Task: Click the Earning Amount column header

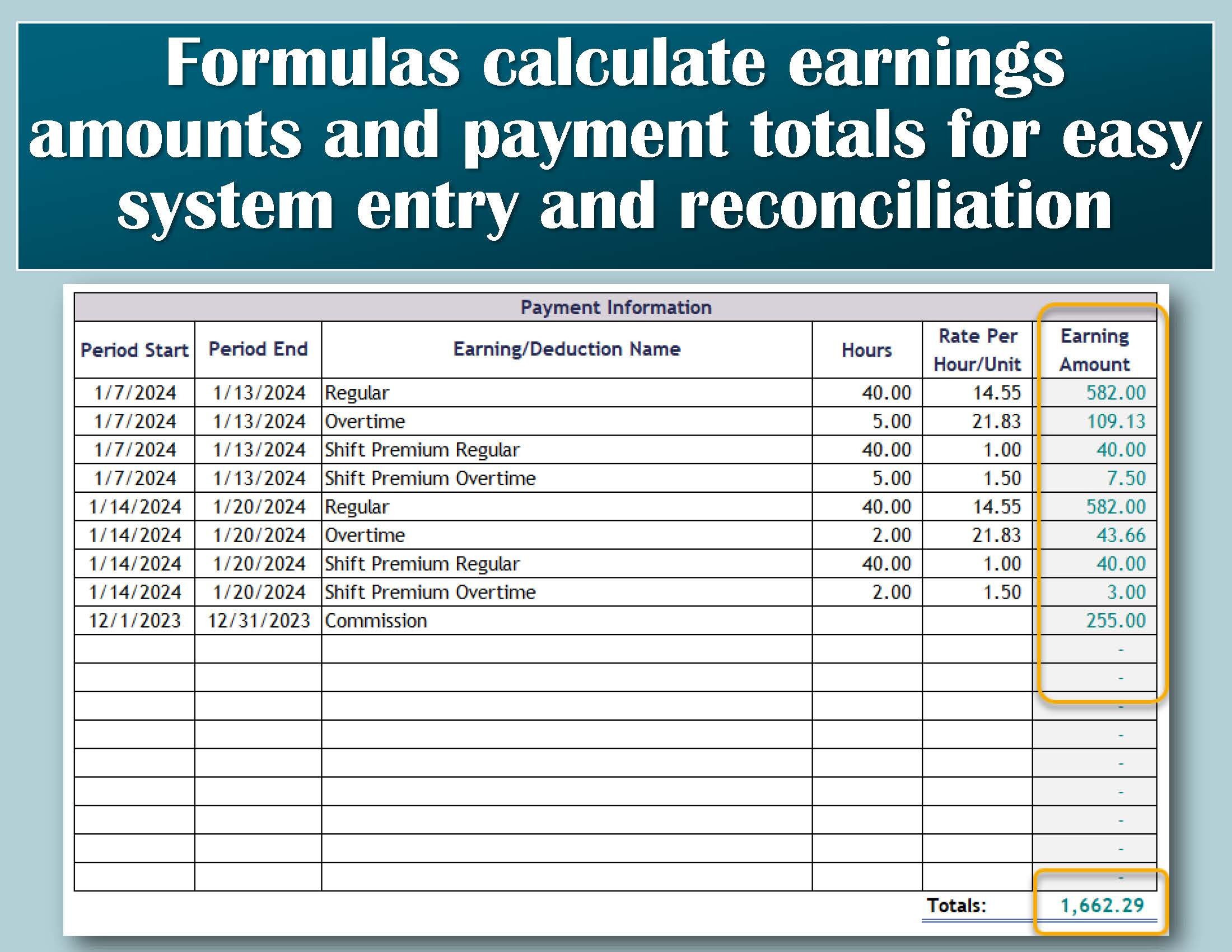Action: click(x=1095, y=349)
